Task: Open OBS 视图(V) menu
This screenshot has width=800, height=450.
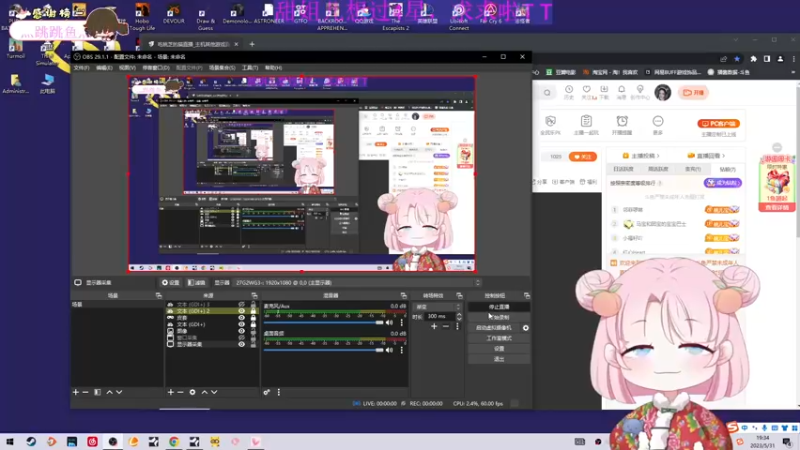Action: tap(127, 67)
